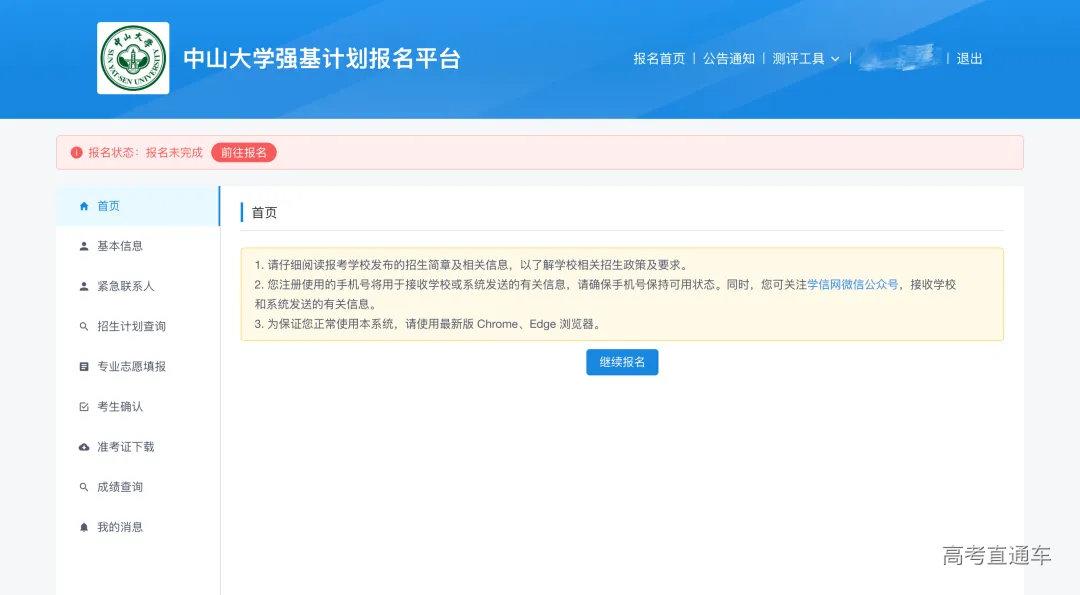Select the person icon next to 基本信息
This screenshot has height=595, width=1080.
point(84,246)
